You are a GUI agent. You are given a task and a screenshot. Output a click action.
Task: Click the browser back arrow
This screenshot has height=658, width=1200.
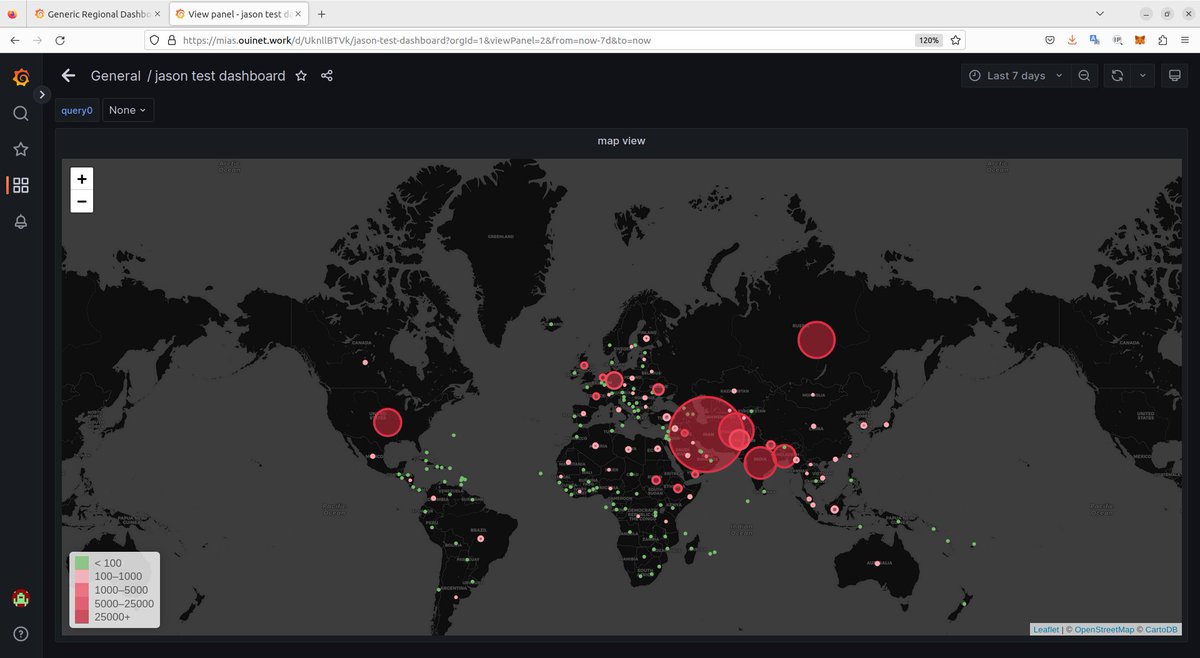15,40
